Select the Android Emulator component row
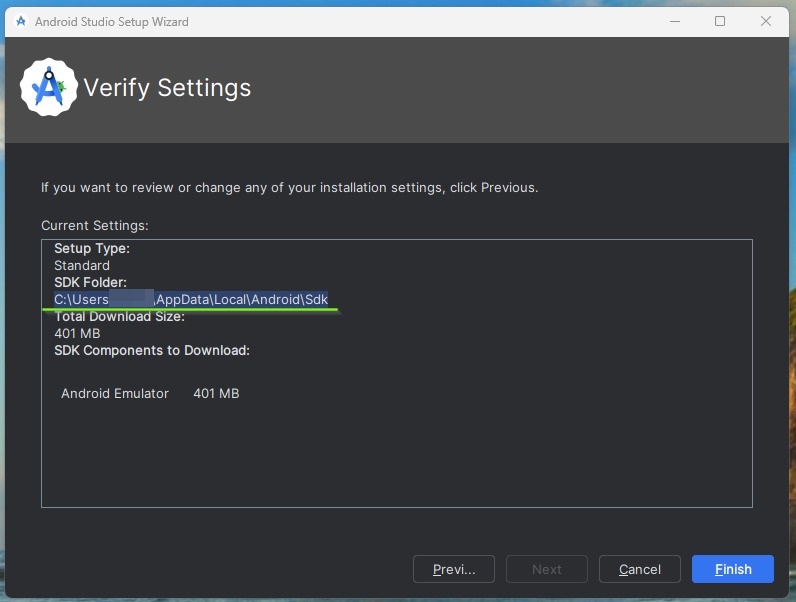The image size is (796, 602). pyautogui.click(x=150, y=393)
